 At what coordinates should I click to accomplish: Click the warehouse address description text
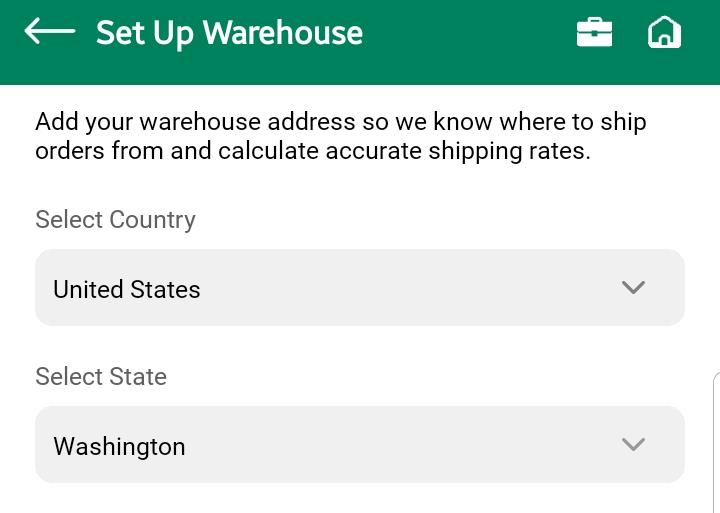(340, 137)
